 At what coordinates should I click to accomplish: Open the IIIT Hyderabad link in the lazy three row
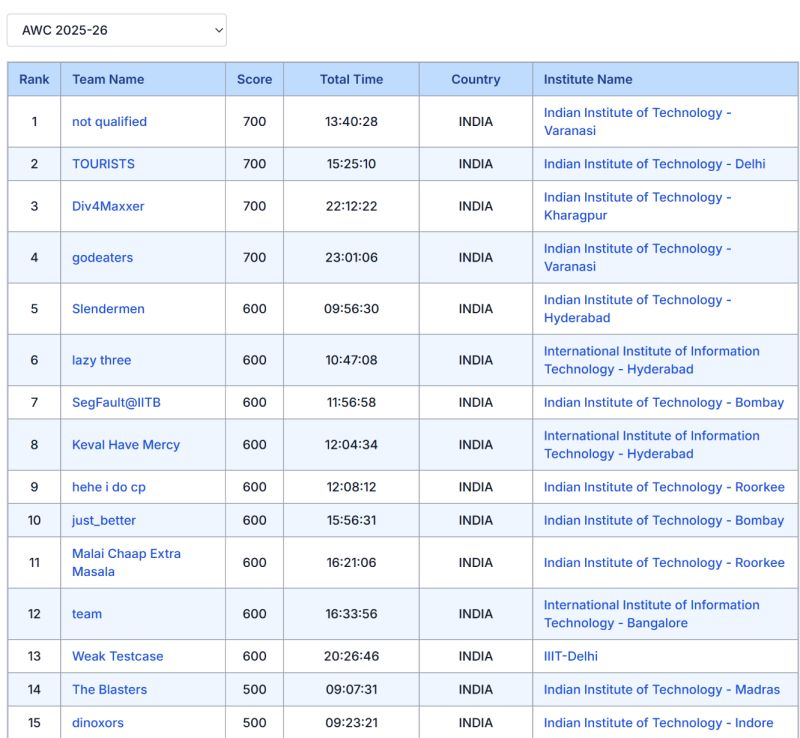click(x=652, y=360)
